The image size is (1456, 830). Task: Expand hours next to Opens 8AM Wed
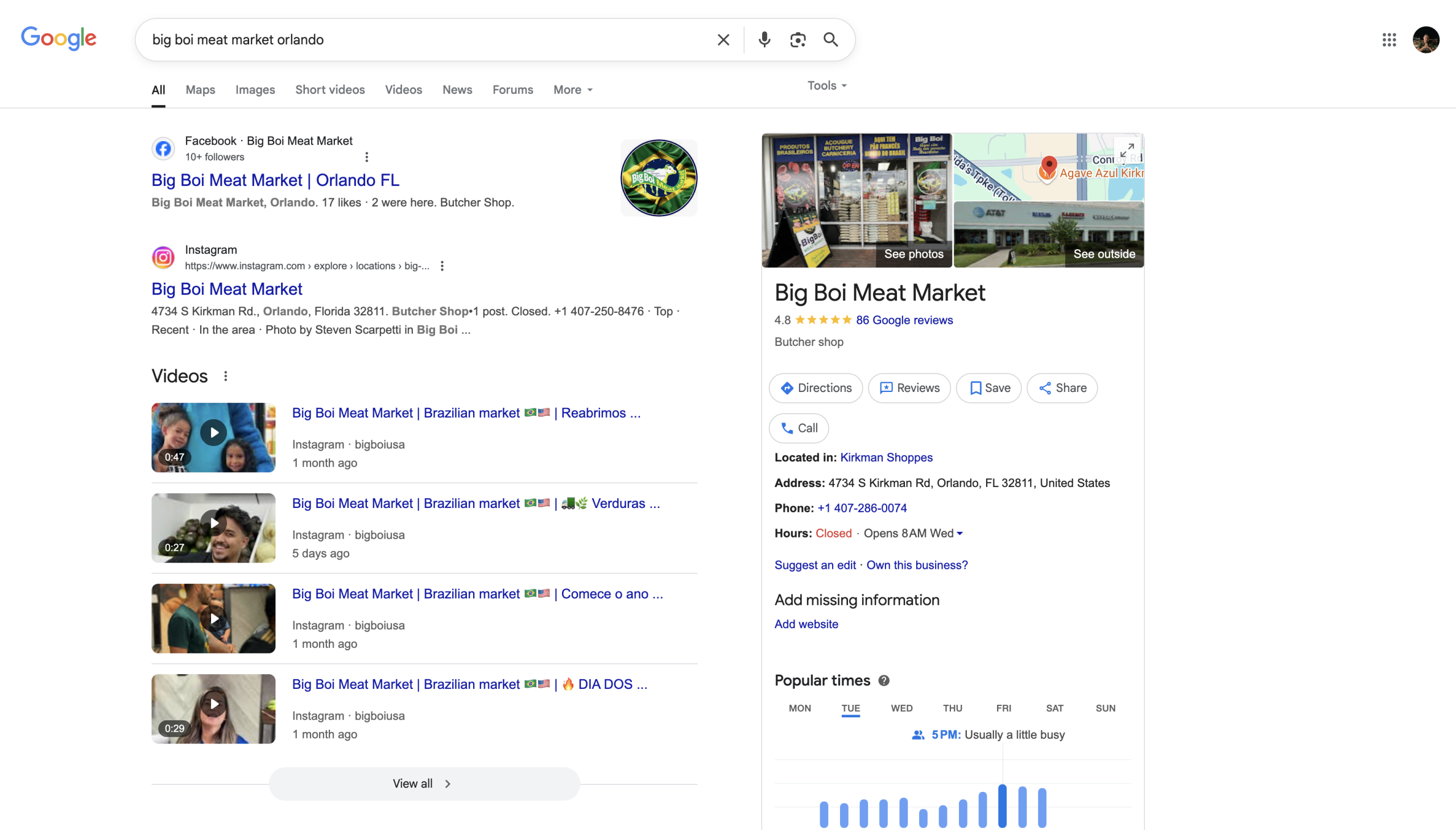coord(959,534)
